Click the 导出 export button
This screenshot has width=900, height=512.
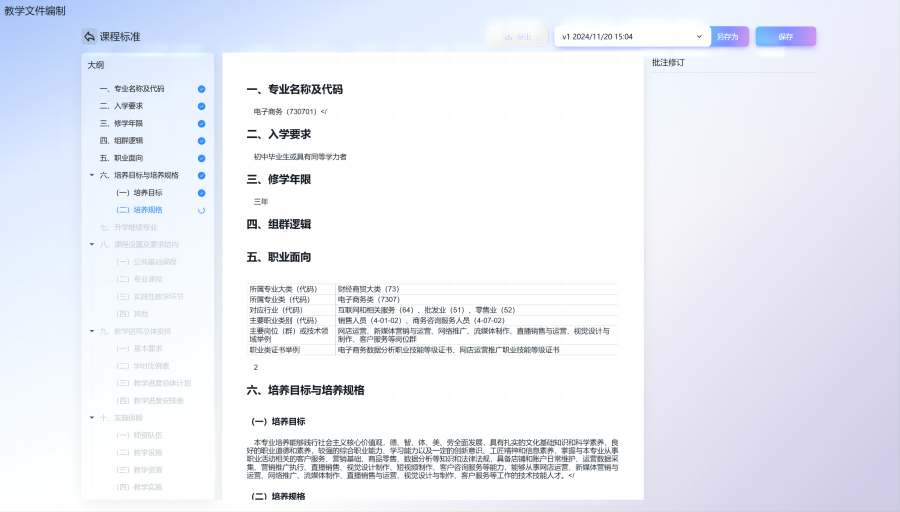point(517,36)
